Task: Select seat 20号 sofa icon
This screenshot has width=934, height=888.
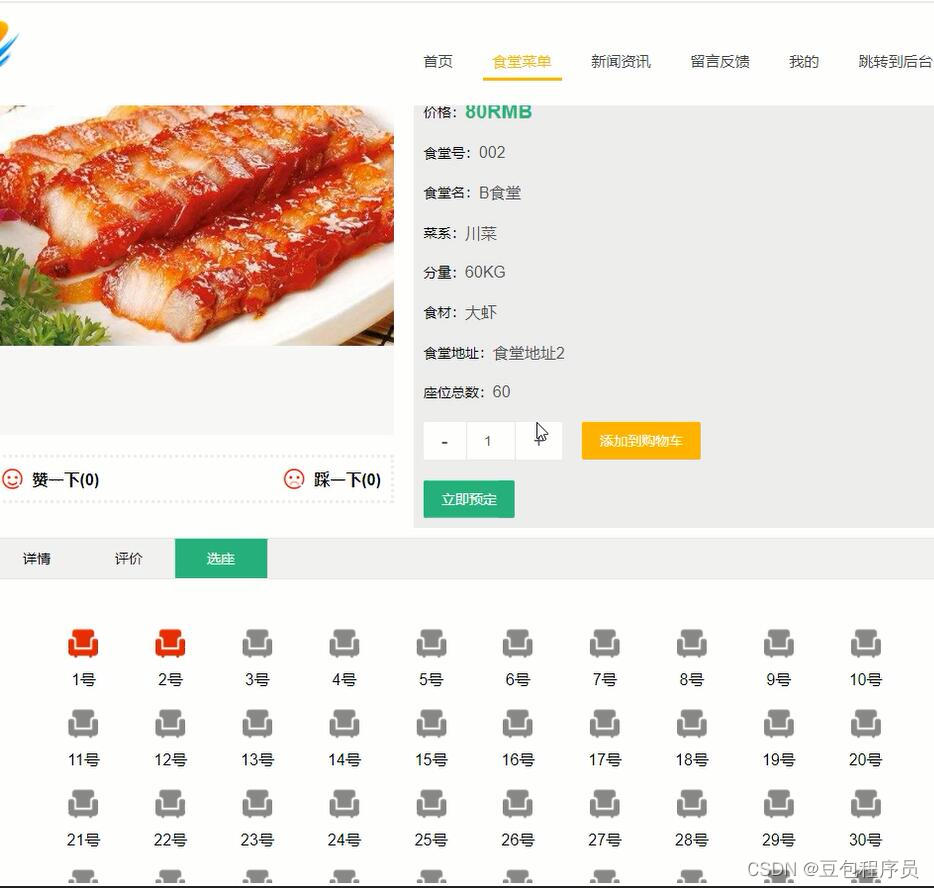Action: [865, 724]
